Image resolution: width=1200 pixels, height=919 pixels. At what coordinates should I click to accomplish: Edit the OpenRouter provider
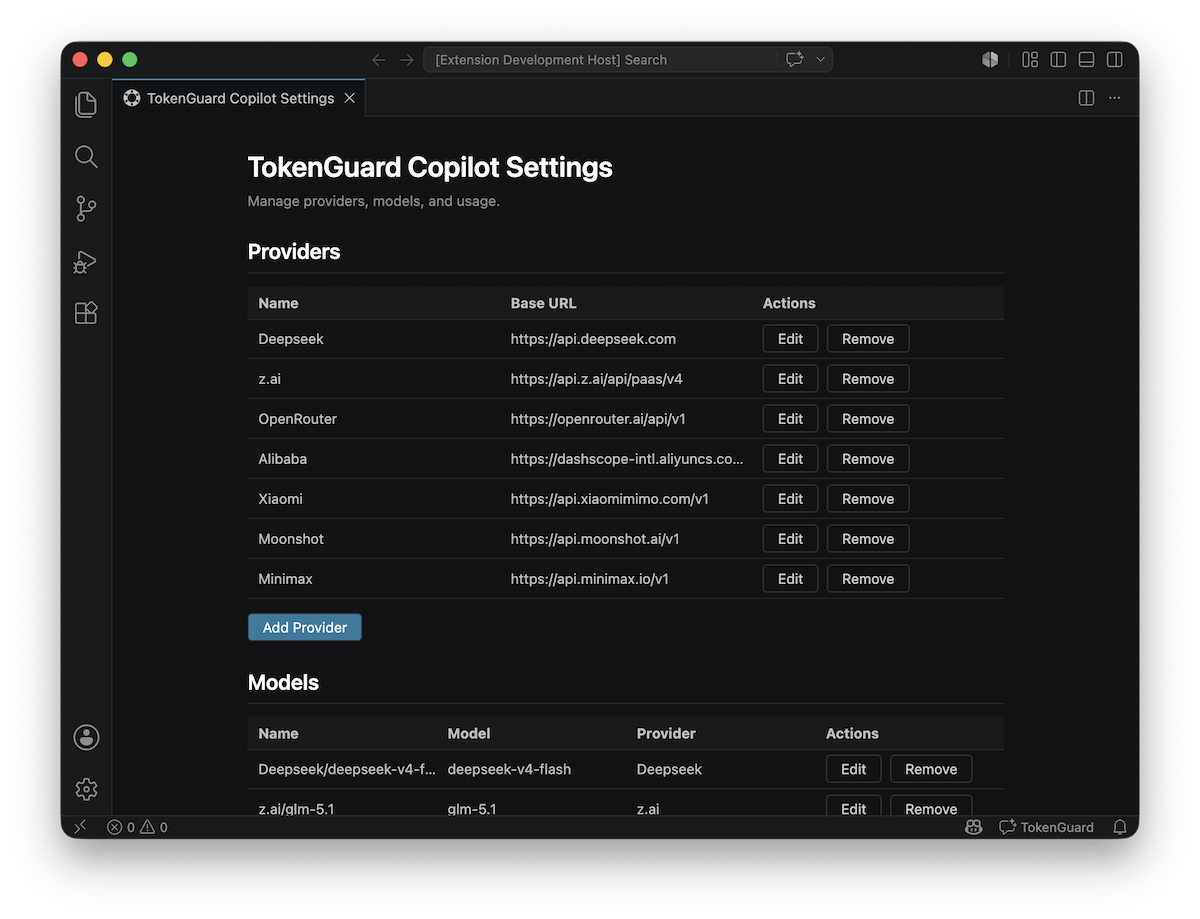[x=790, y=419]
